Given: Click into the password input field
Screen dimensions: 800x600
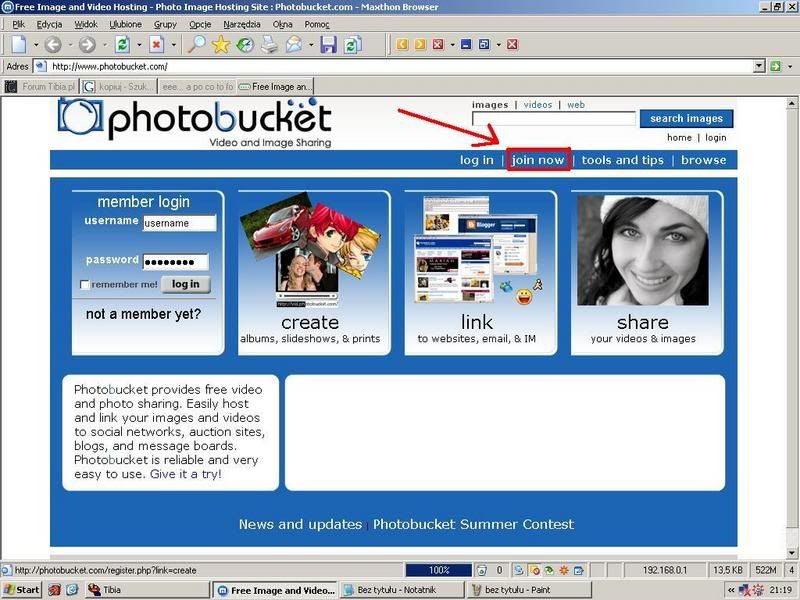Looking at the screenshot, I should pyautogui.click(x=176, y=262).
